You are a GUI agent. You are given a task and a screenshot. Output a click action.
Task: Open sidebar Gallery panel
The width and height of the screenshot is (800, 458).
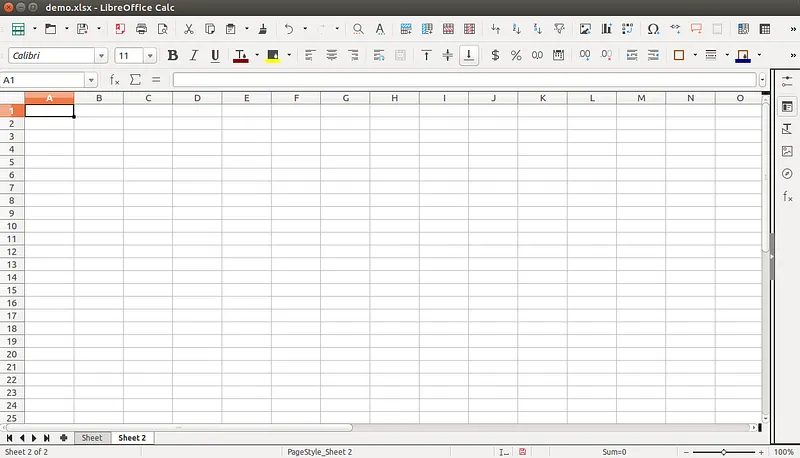coord(787,151)
